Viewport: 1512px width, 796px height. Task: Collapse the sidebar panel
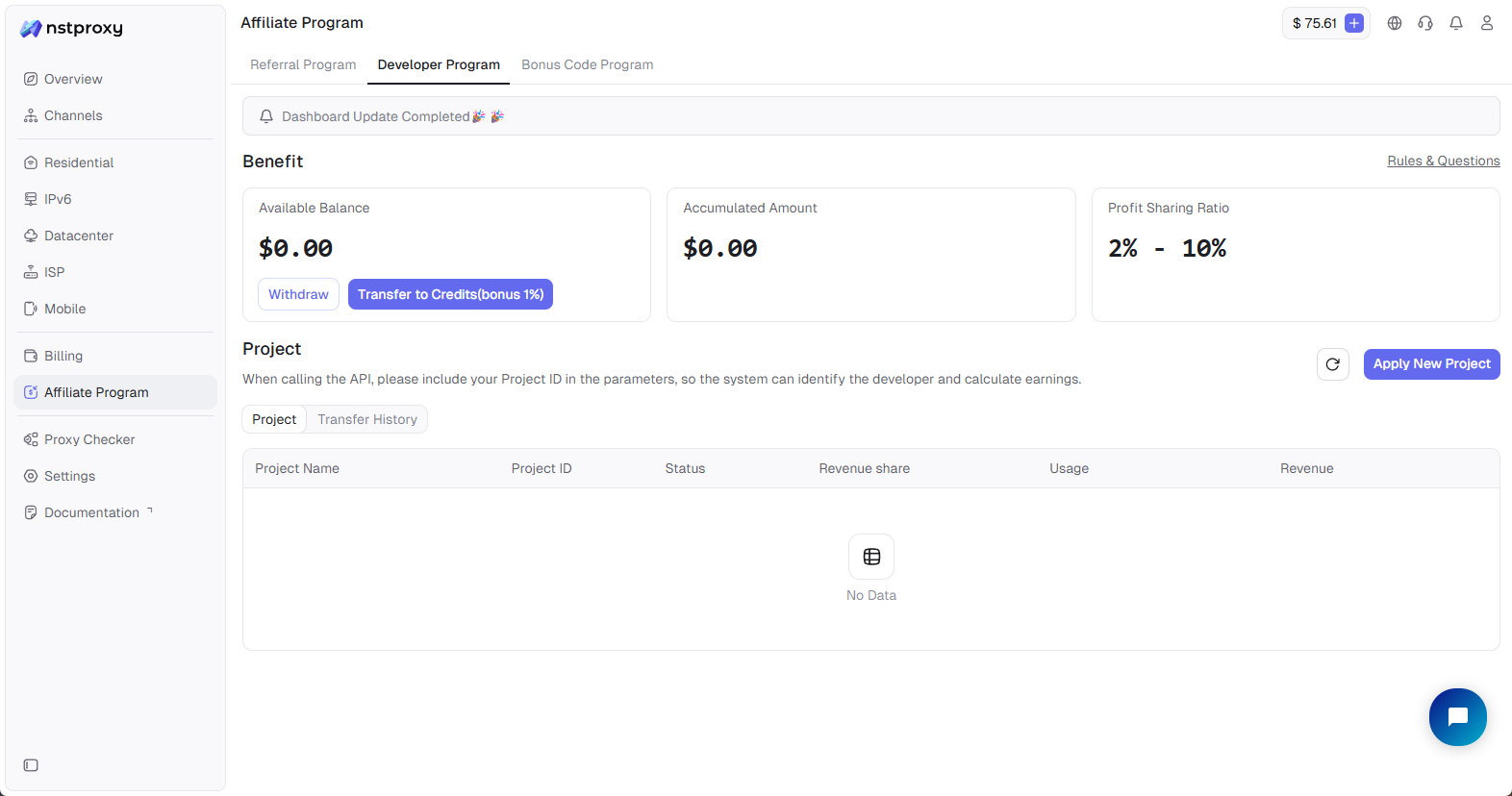tap(31, 765)
